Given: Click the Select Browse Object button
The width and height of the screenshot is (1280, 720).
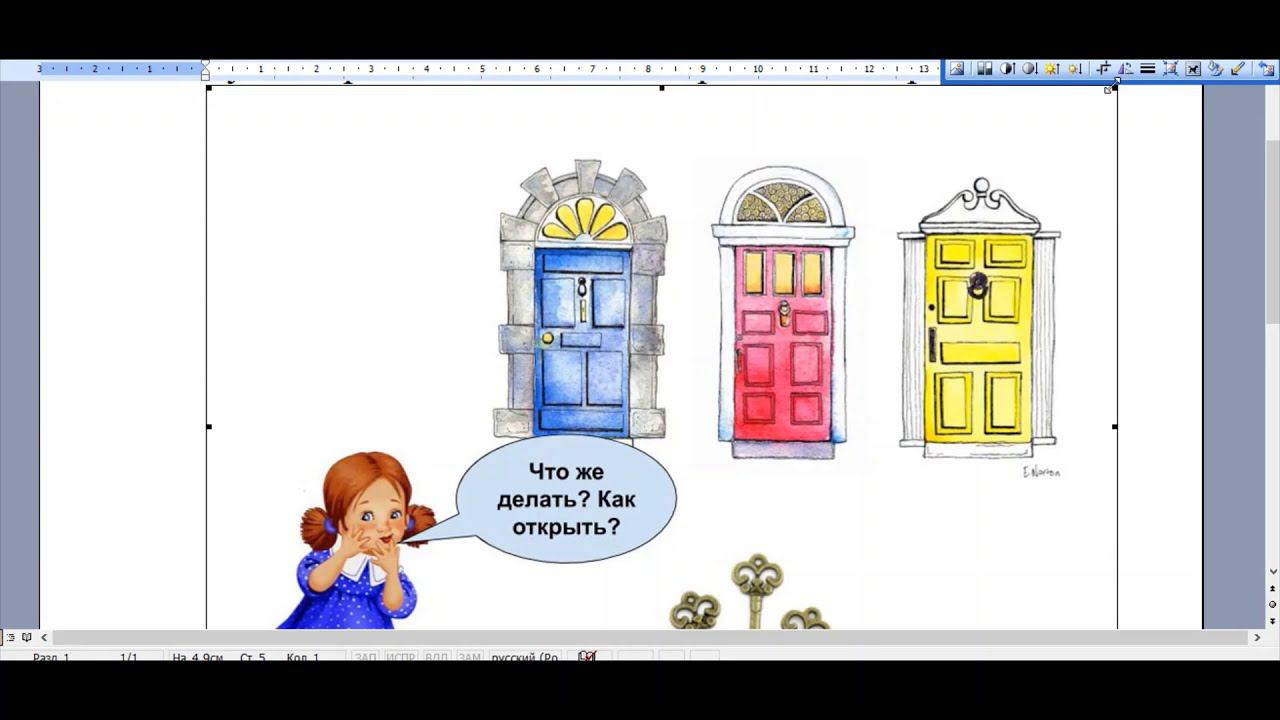Looking at the screenshot, I should [x=1272, y=604].
